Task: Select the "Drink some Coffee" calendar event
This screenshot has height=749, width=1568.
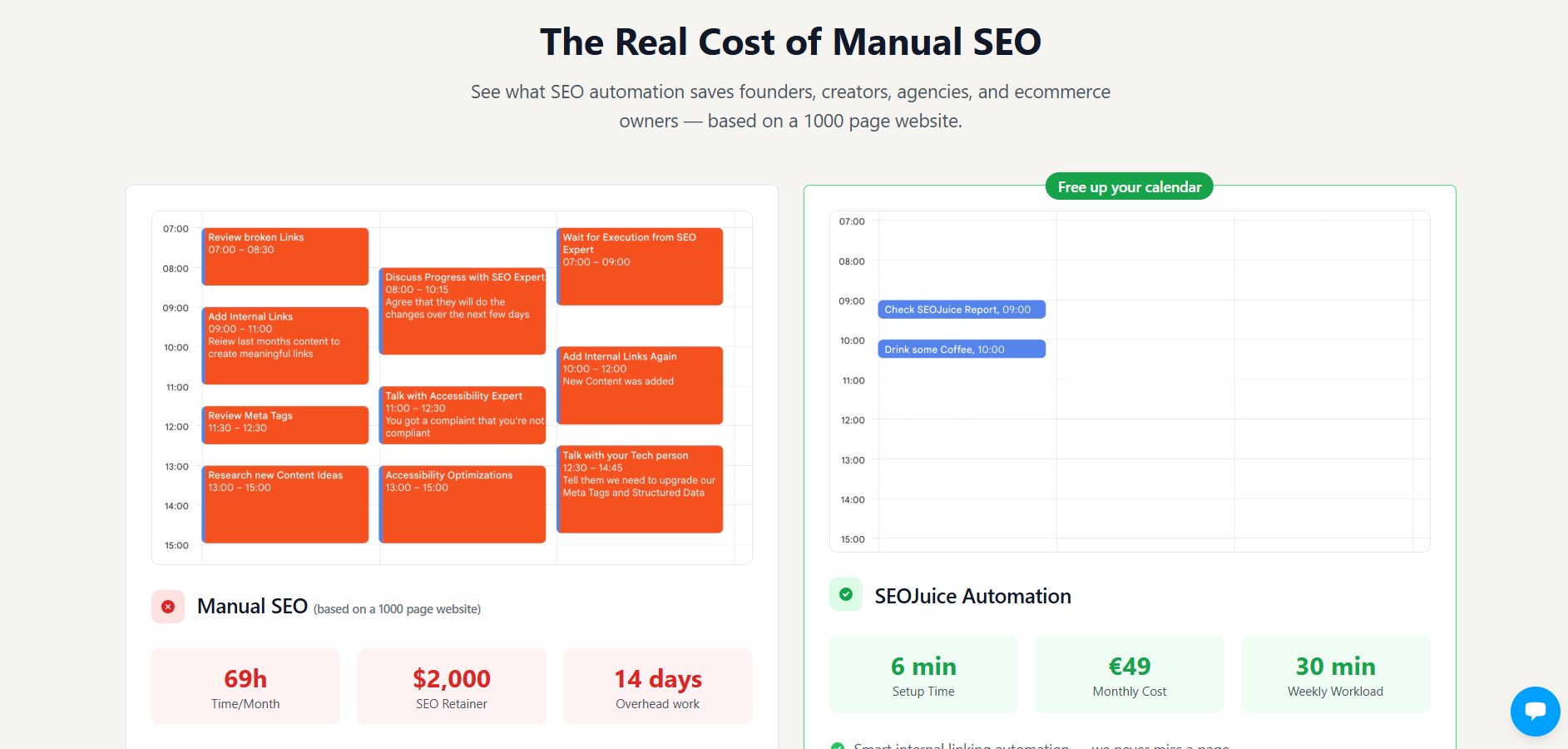Action: 962,350
